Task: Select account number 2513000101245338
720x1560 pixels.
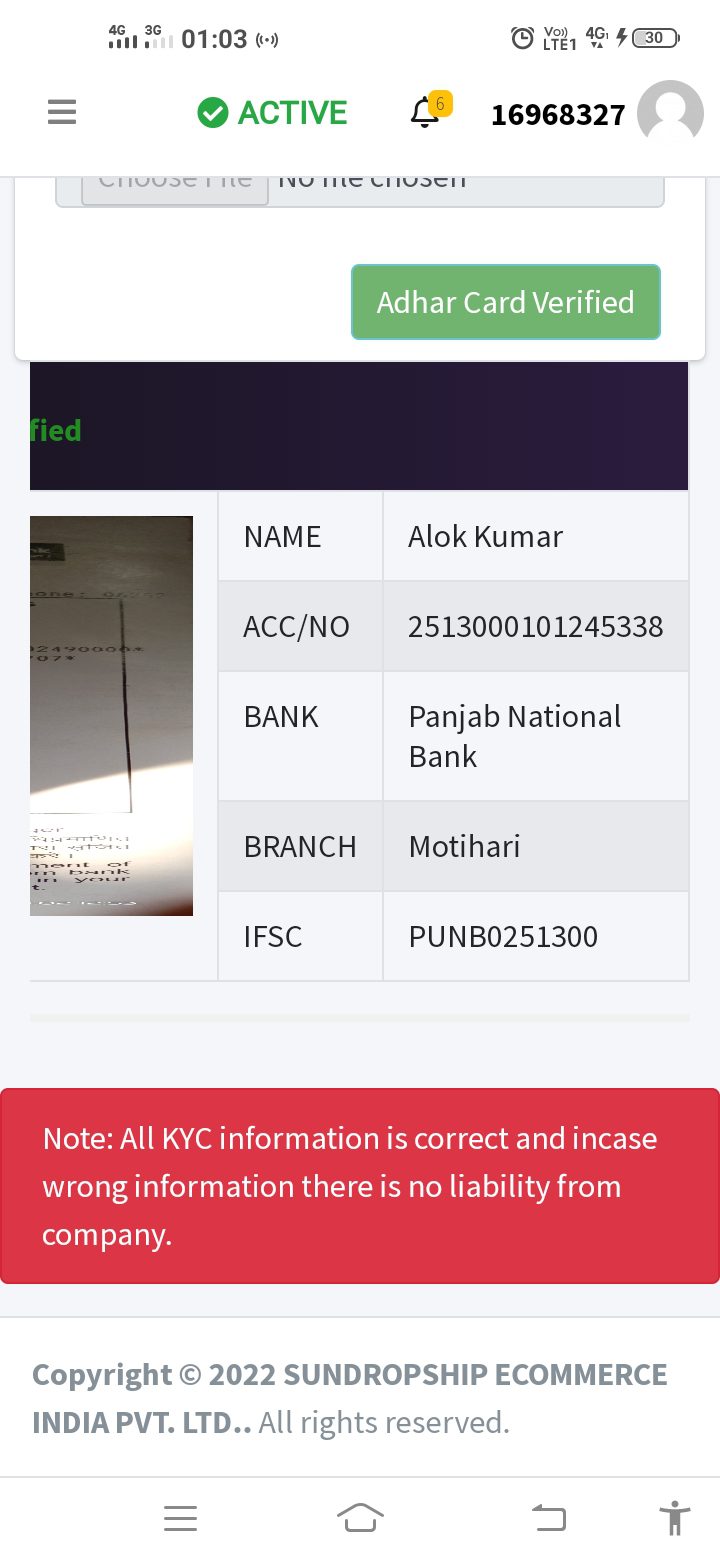Action: 535,627
